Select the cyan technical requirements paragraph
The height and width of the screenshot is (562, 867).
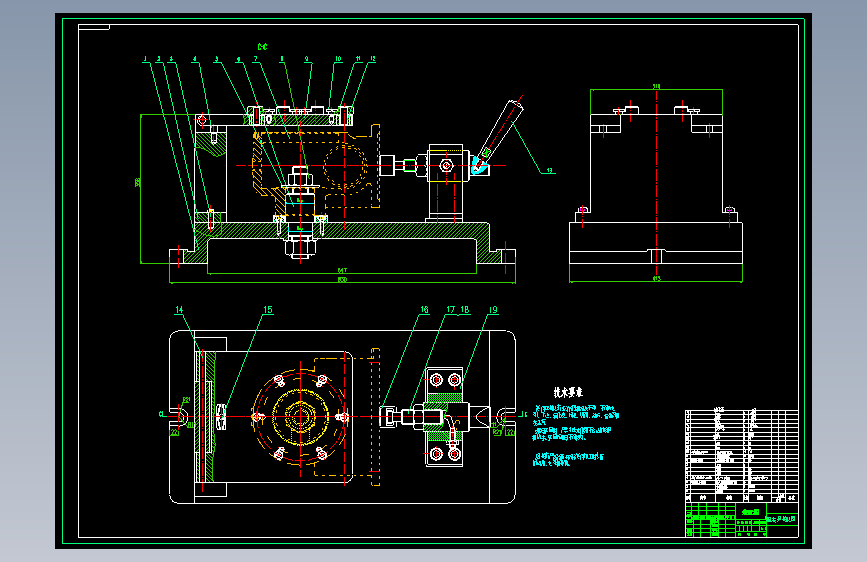coord(575,436)
